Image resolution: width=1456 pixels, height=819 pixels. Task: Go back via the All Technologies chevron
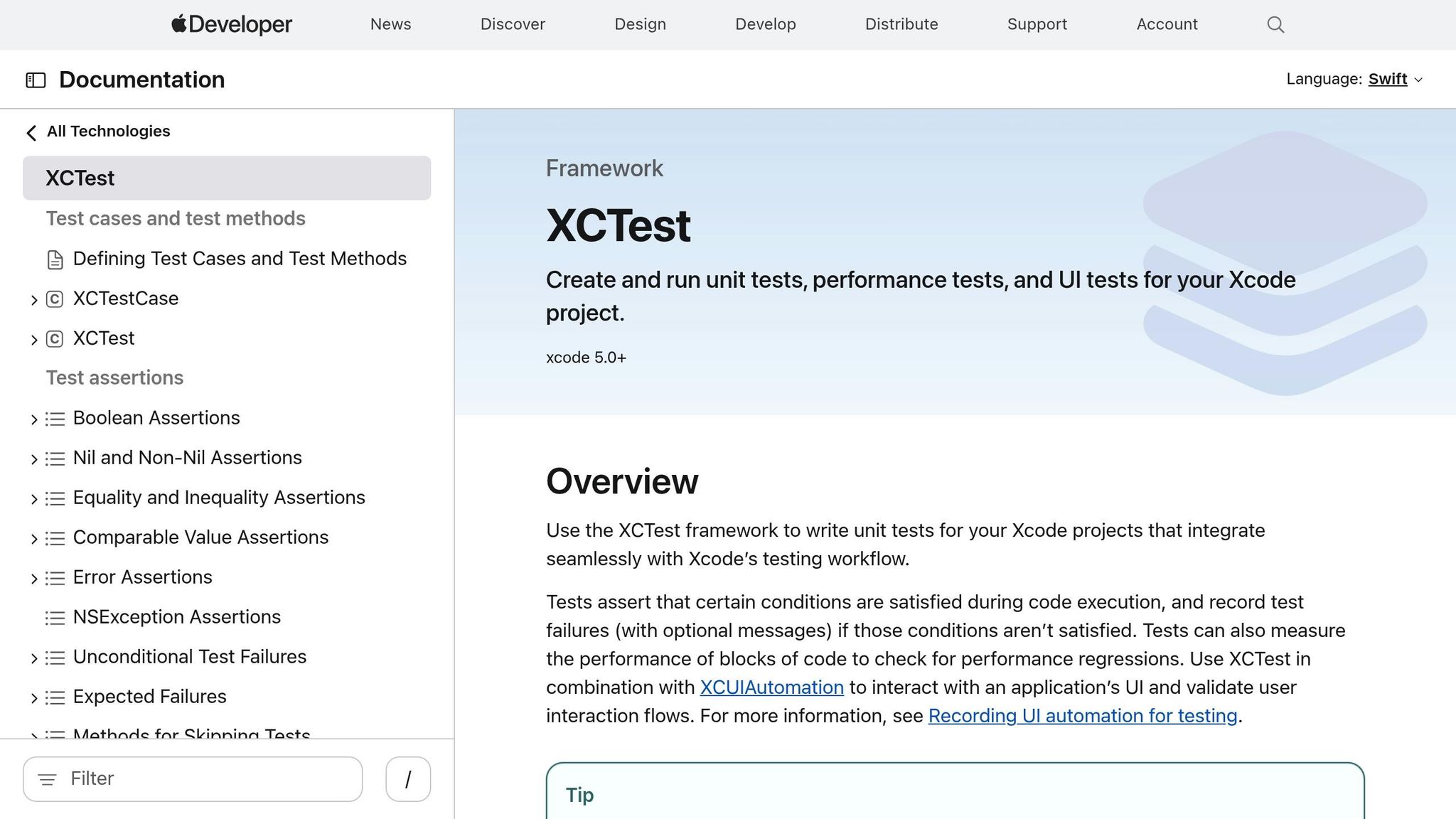click(x=31, y=132)
